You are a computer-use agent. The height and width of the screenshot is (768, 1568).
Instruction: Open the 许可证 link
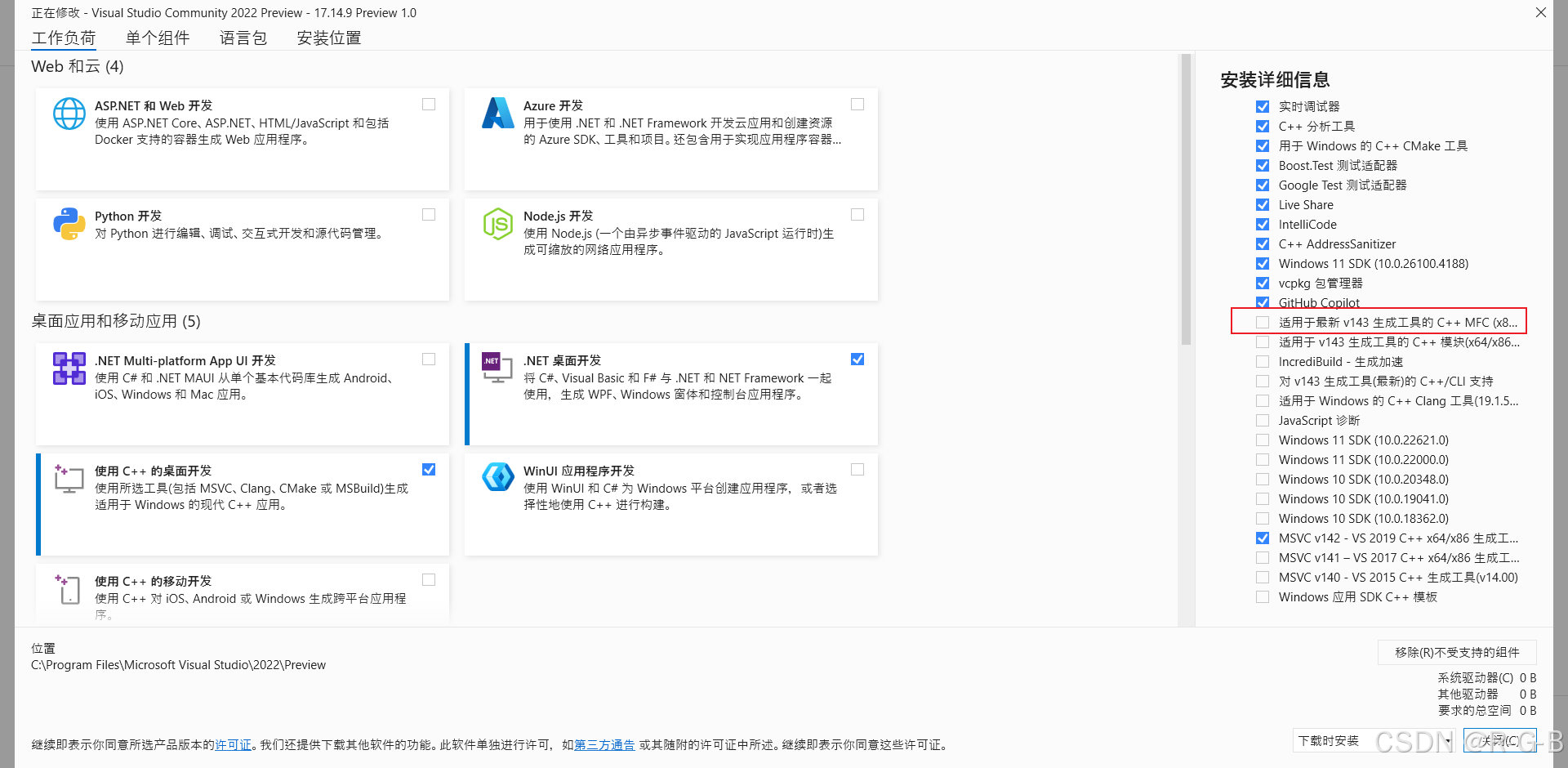click(x=233, y=744)
